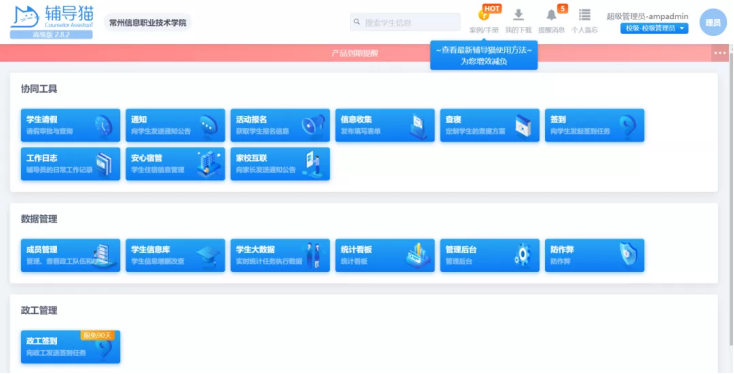Click the vertical page scrollbar
This screenshot has width=734, height=374.
pyautogui.click(x=731, y=197)
